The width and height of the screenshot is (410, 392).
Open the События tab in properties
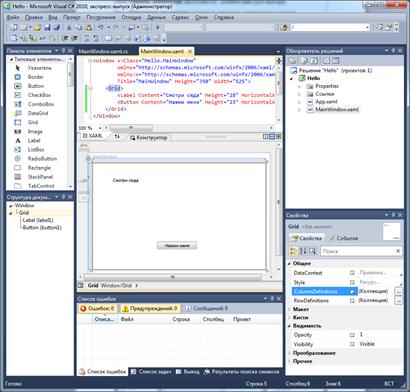(x=343, y=238)
